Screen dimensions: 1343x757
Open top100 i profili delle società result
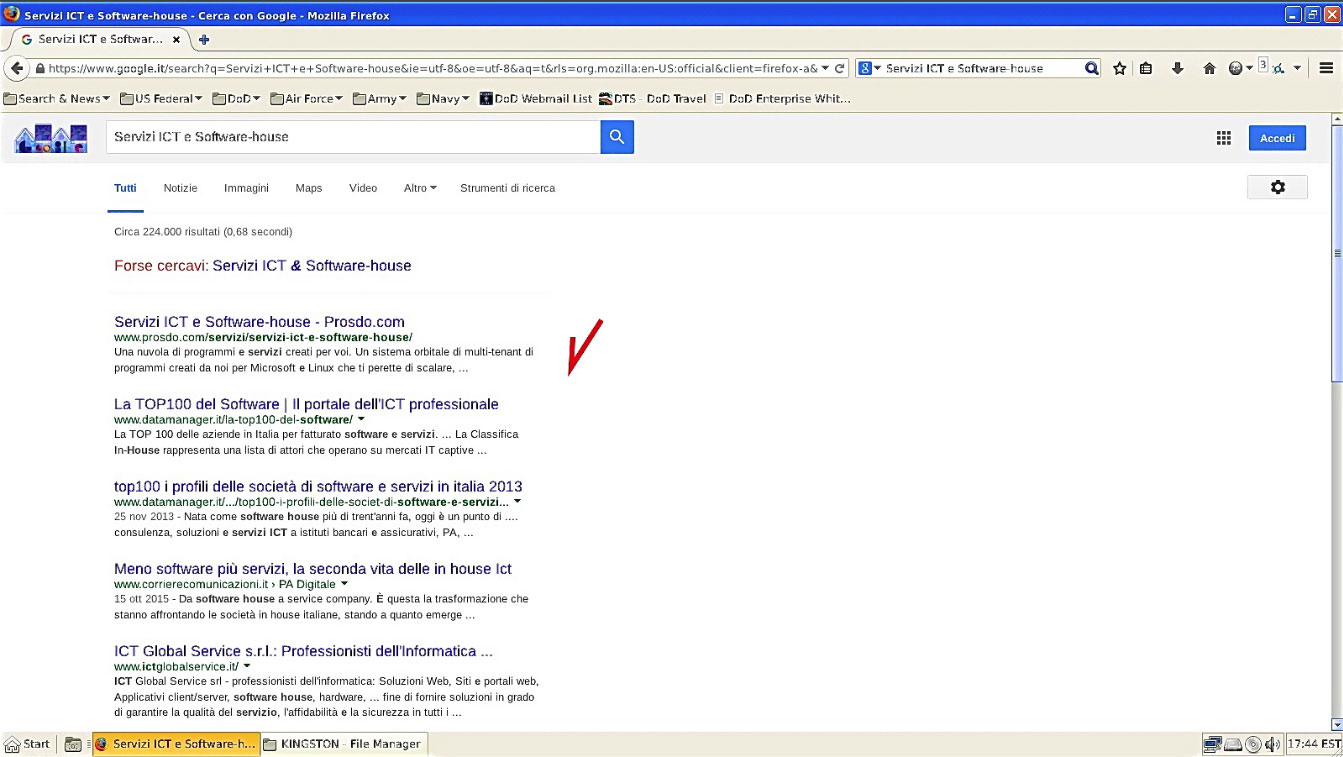pyautogui.click(x=318, y=487)
